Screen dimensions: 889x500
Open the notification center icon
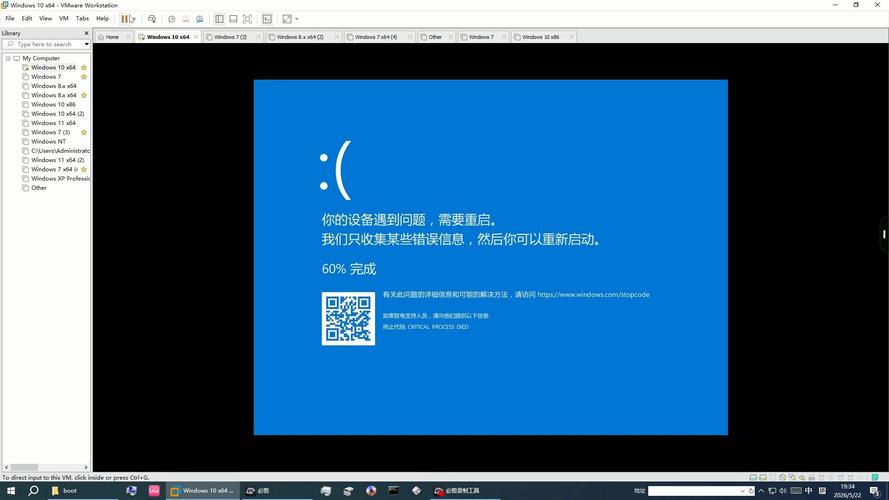tap(875, 491)
